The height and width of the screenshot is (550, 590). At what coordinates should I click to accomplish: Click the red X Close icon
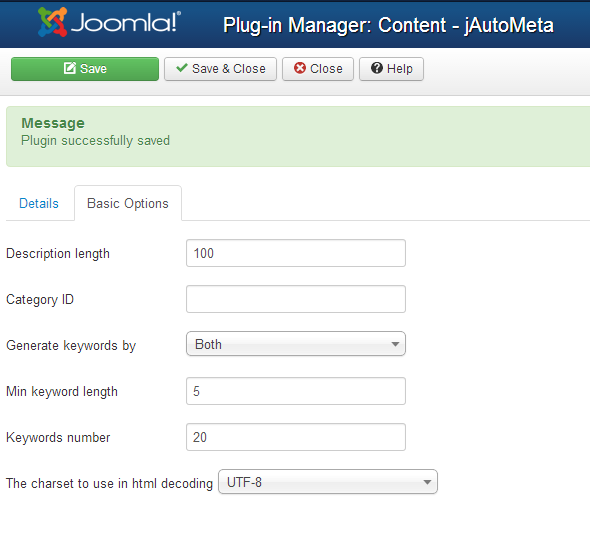pyautogui.click(x=300, y=68)
